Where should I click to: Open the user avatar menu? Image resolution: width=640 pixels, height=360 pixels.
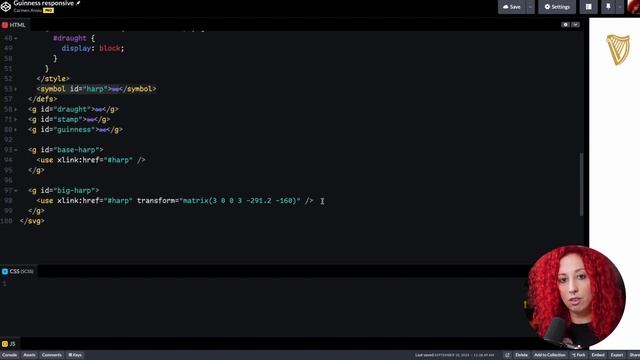633,7
